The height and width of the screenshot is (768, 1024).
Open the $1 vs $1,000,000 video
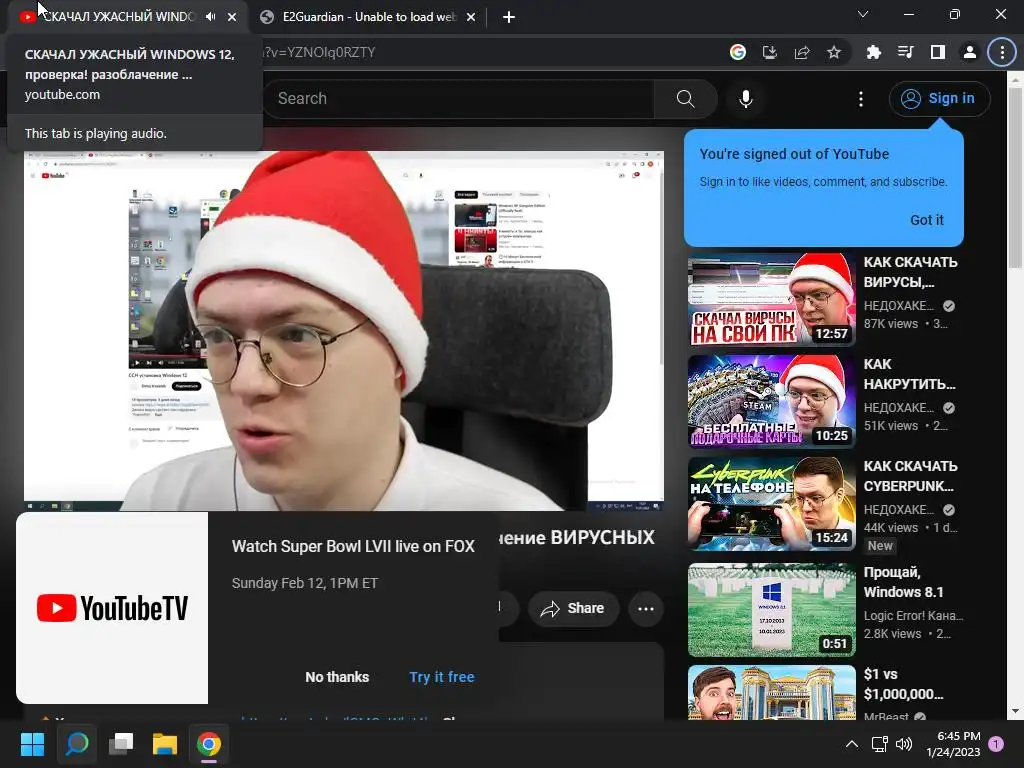point(903,684)
